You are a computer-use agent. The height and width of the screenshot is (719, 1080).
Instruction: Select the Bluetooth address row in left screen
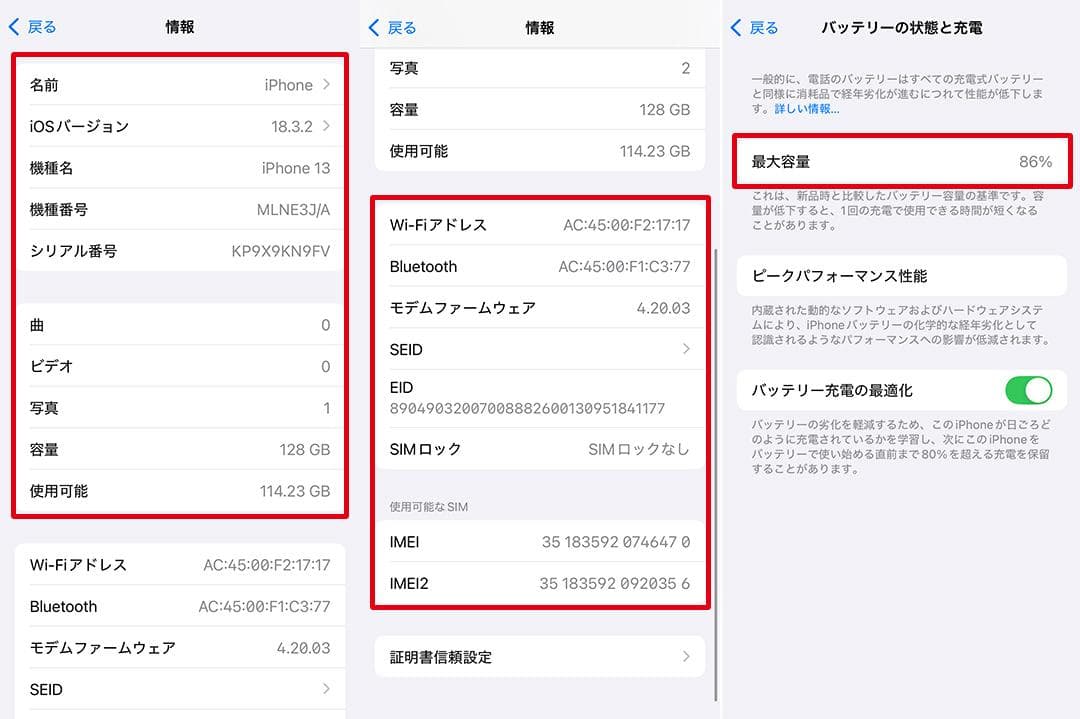pos(180,607)
